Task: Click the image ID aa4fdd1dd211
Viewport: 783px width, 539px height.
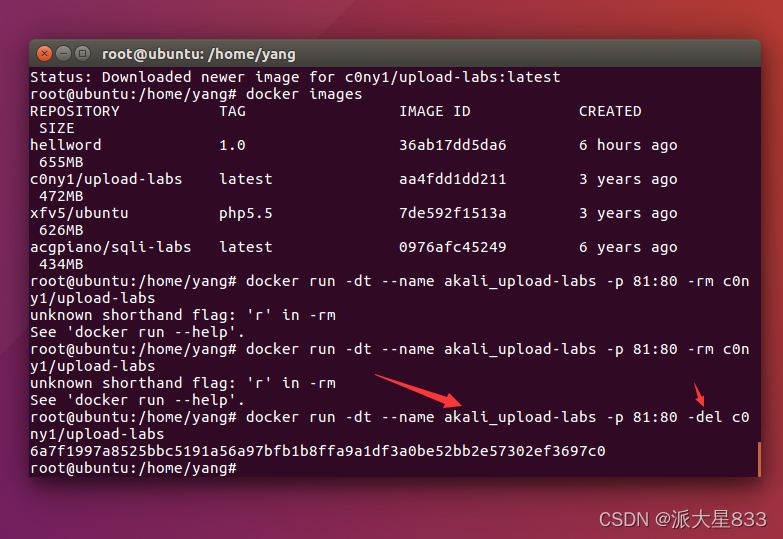Action: 452,179
